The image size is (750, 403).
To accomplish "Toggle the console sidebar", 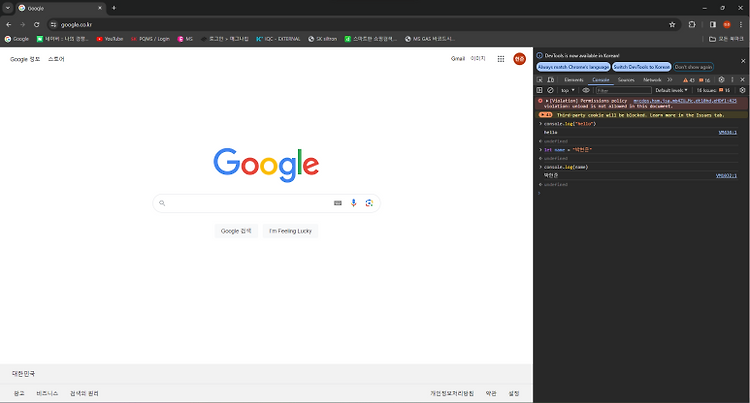I will click(540, 90).
